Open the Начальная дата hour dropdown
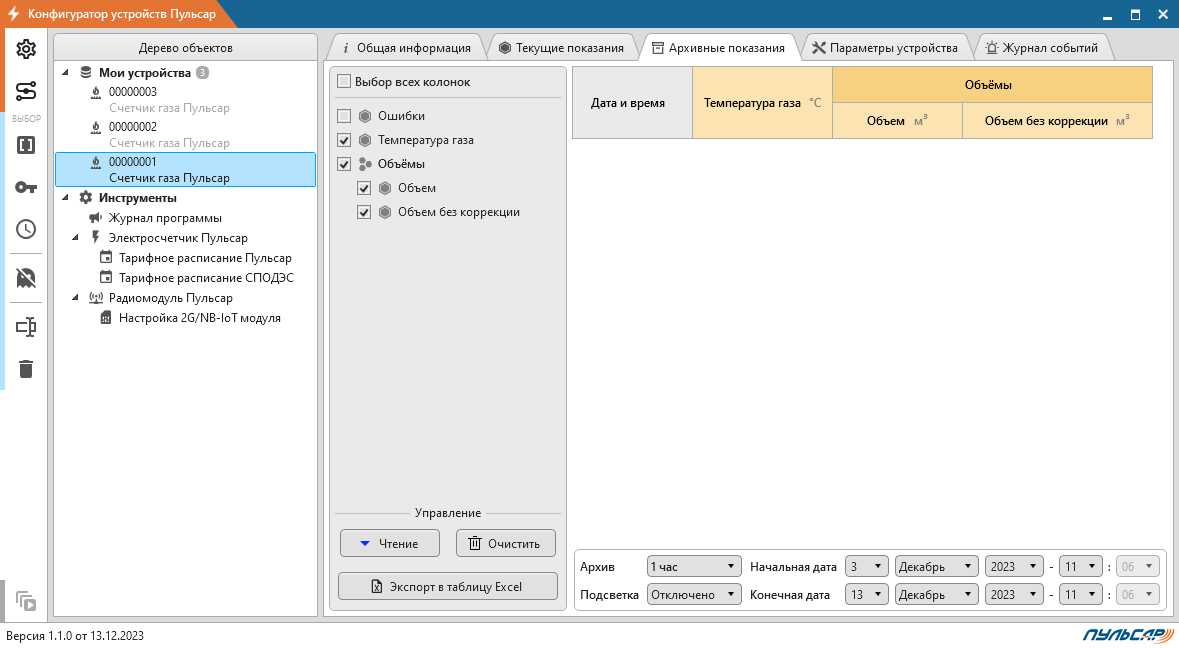1179x648 pixels. pyautogui.click(x=1081, y=567)
